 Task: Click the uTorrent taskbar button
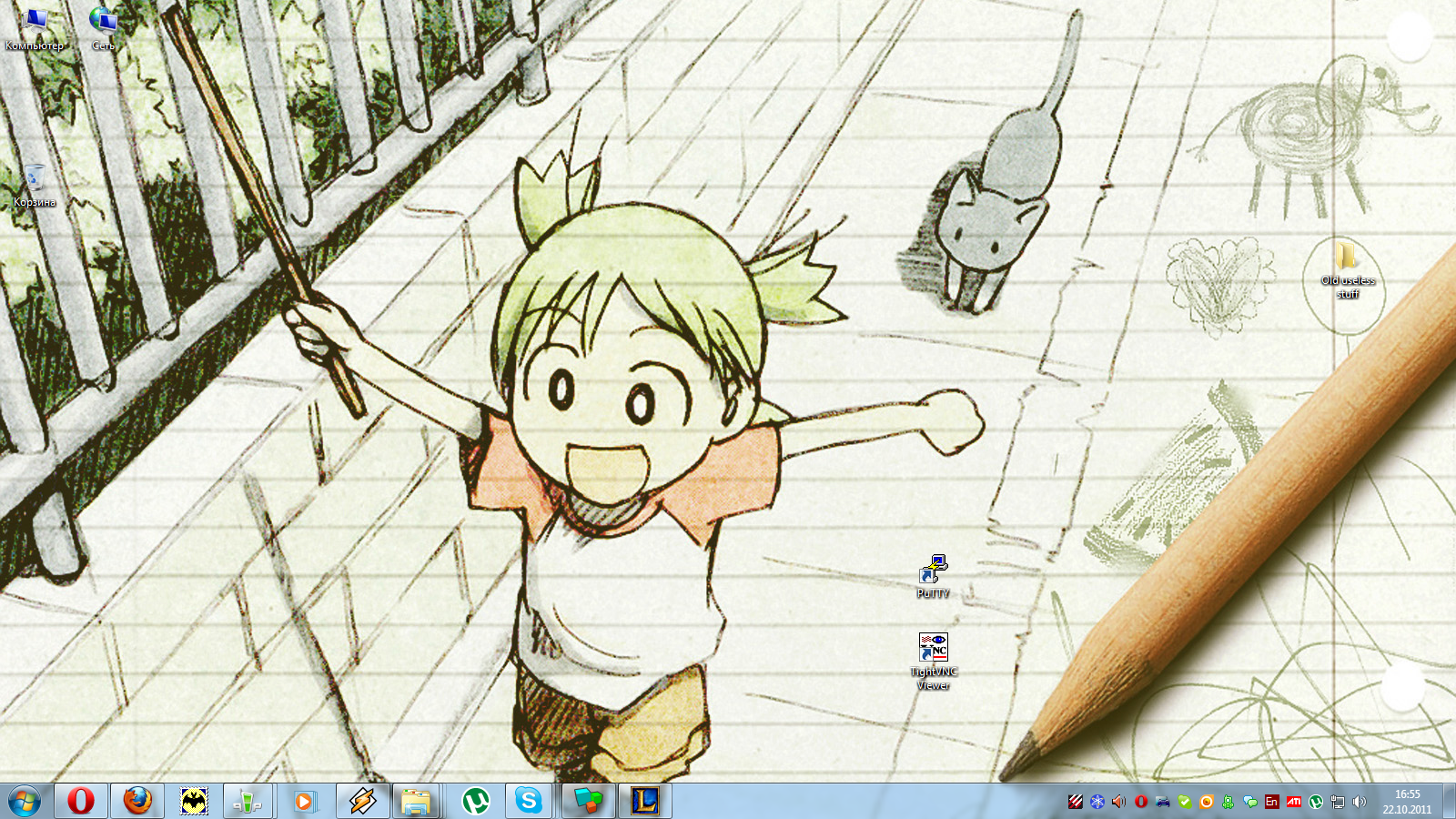(x=475, y=801)
